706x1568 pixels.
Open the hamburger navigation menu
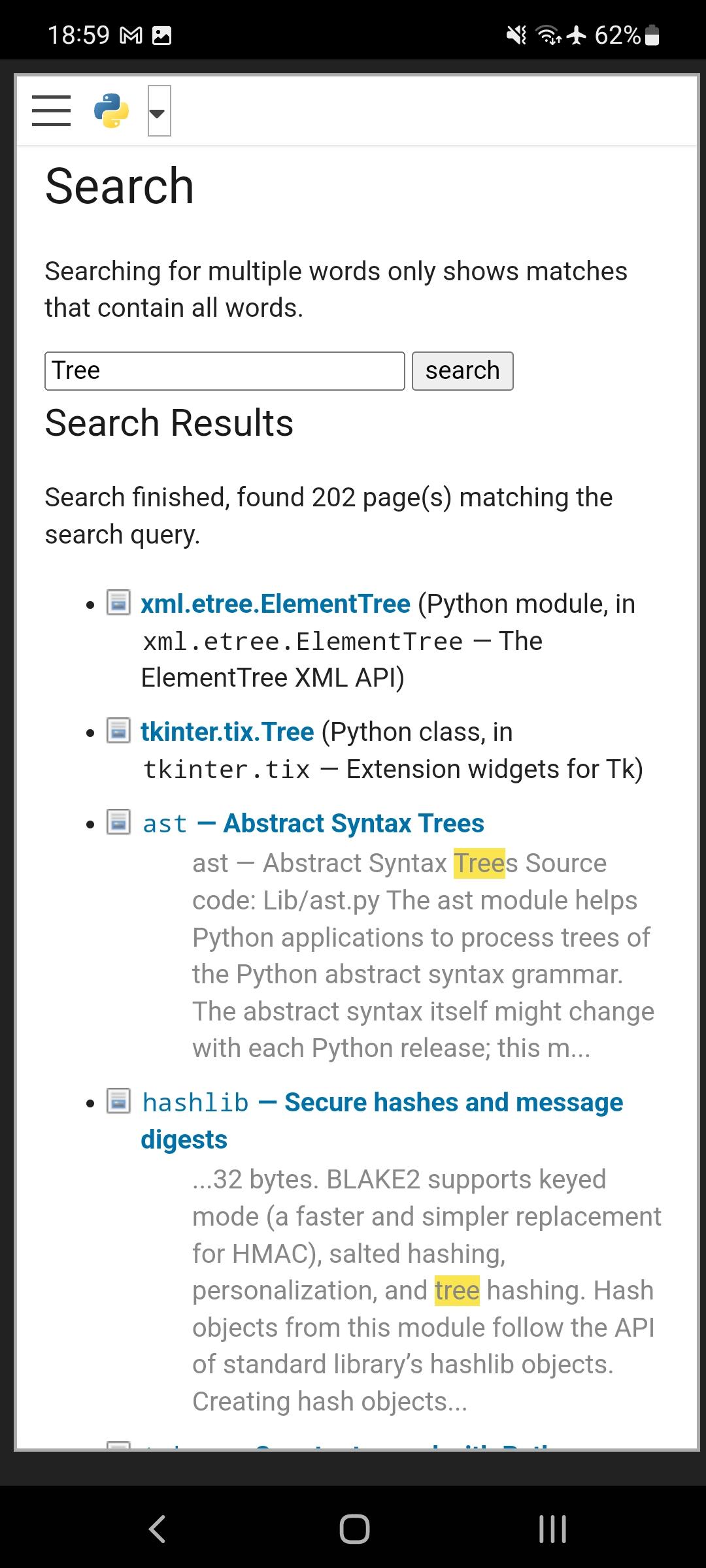(x=51, y=110)
